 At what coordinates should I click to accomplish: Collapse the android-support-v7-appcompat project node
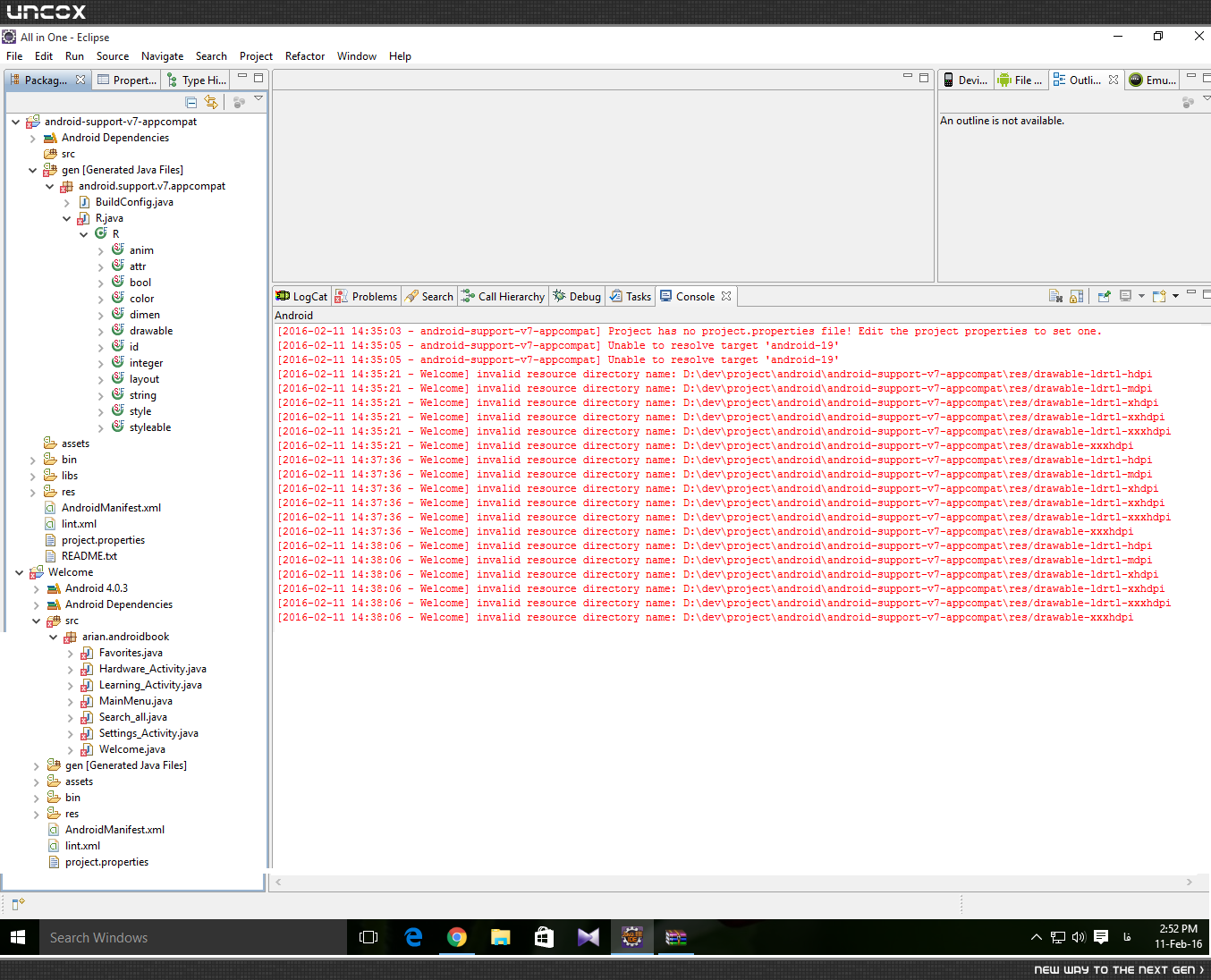coord(16,122)
